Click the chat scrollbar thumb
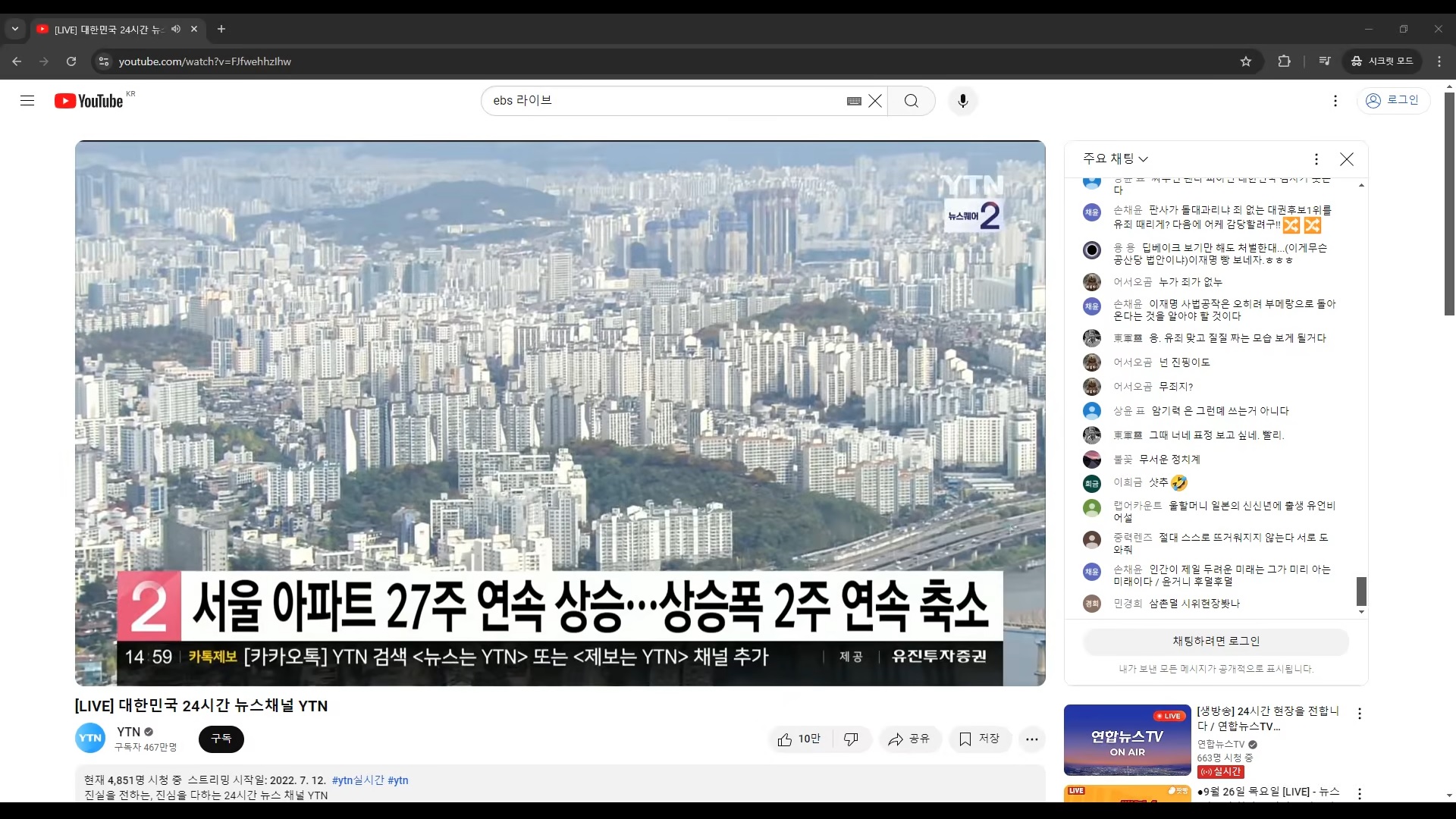Screen dimensions: 1456x819 click(x=1361, y=591)
